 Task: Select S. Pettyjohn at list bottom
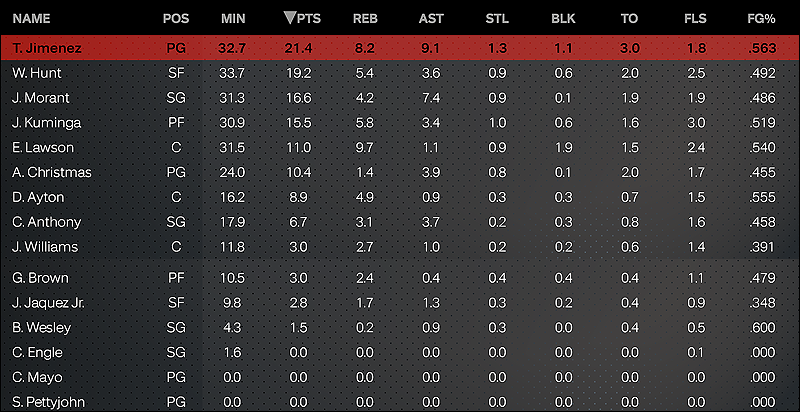tap(400, 402)
